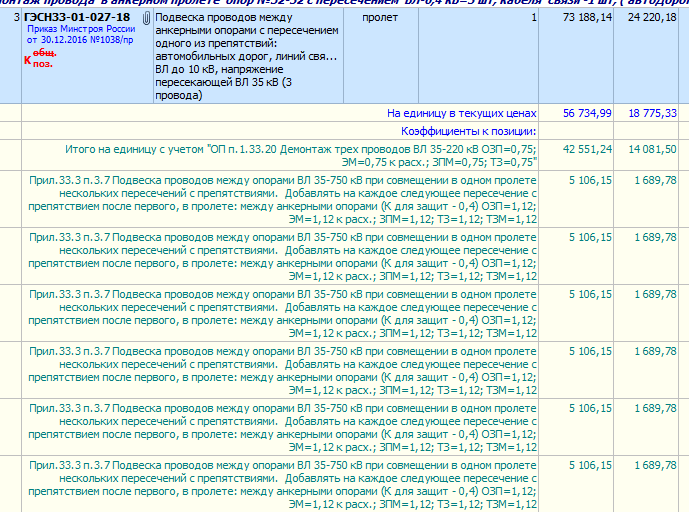The width and height of the screenshot is (689, 512).
Task: Open the Приказ Минстроя России №1038/пр reference link
Action: (81, 34)
